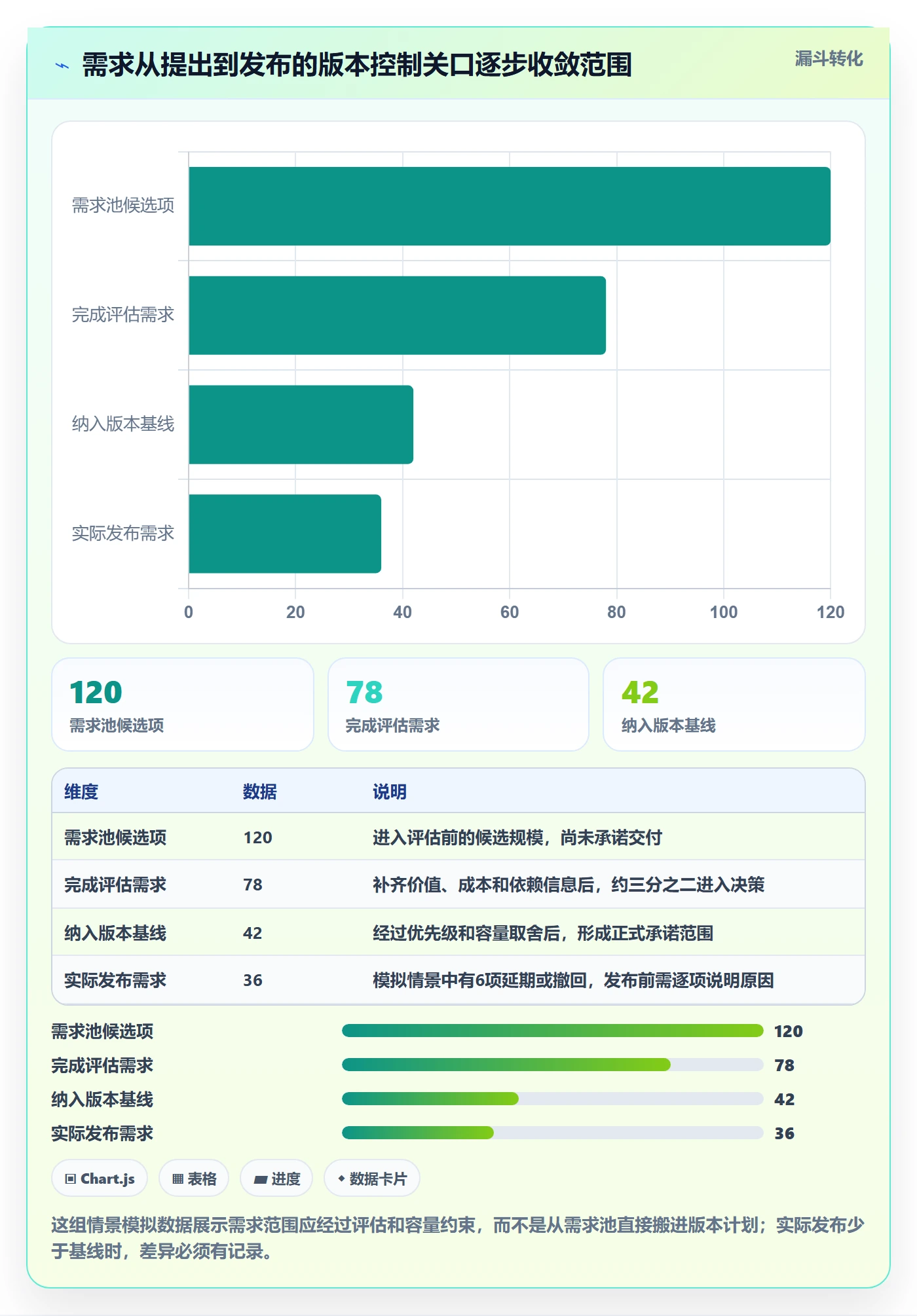Click the 维度 column header

click(81, 792)
